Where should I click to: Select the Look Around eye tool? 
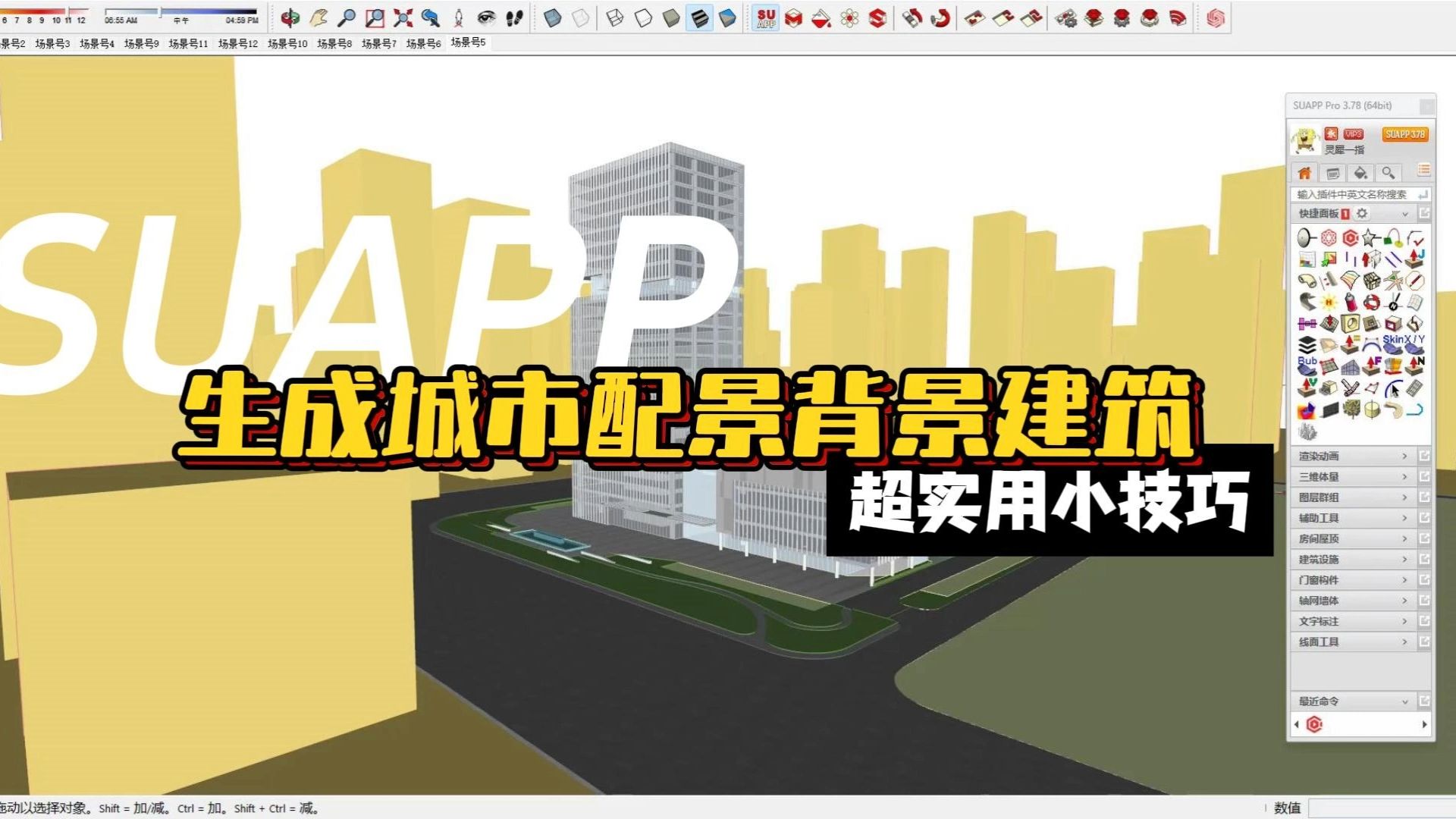point(486,18)
